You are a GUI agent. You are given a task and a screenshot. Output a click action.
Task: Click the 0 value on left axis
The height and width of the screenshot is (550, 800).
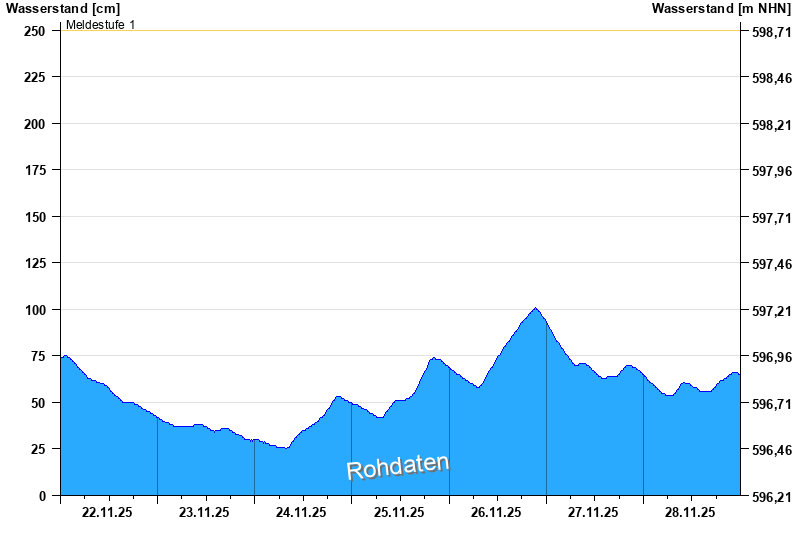tap(42, 496)
